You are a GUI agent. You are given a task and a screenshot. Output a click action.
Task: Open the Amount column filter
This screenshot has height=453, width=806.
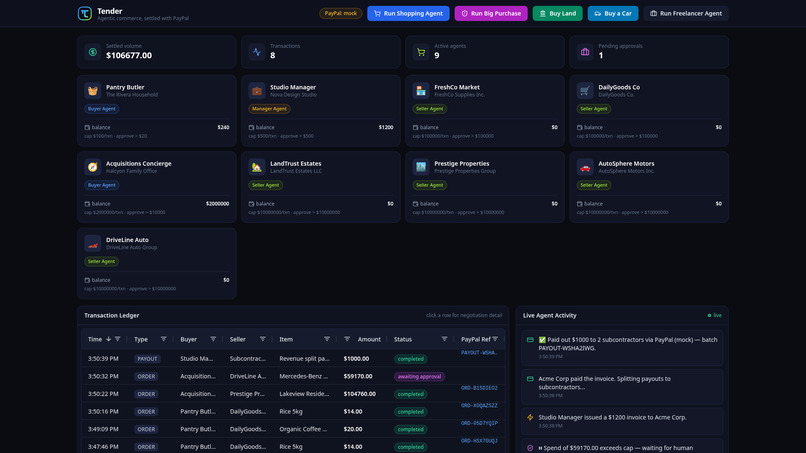click(347, 339)
